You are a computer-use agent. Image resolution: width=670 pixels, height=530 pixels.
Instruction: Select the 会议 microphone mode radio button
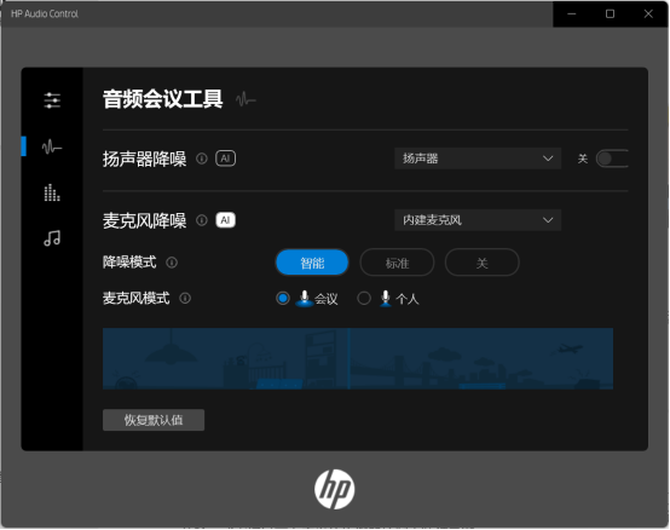(x=283, y=298)
